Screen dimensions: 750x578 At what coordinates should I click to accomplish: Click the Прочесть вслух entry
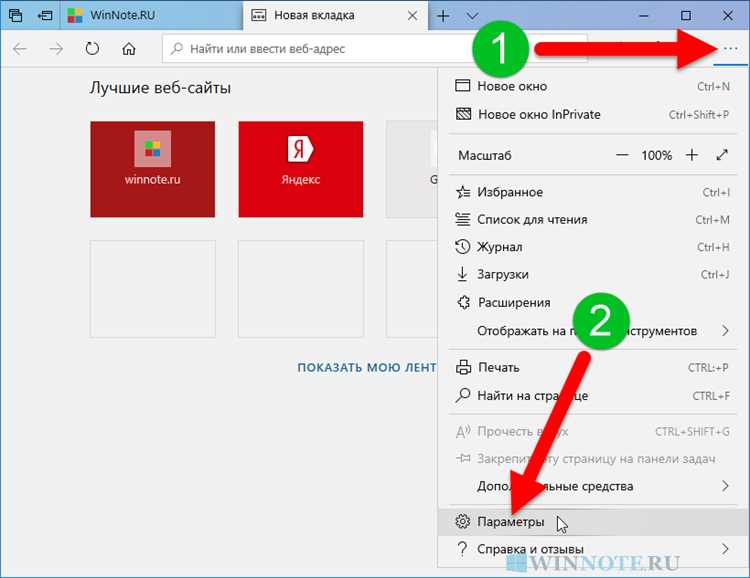pos(593,432)
